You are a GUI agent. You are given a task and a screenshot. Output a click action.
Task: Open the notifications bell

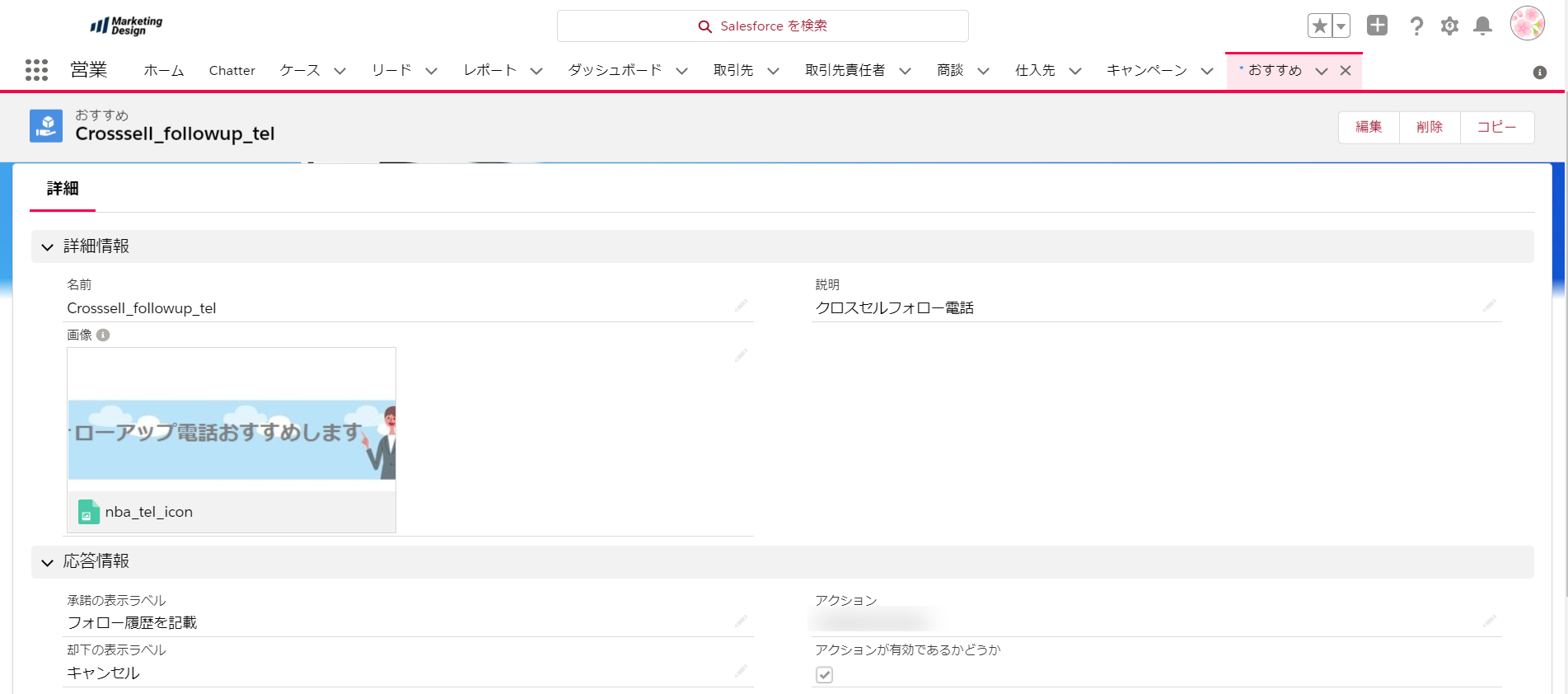coord(1482,26)
